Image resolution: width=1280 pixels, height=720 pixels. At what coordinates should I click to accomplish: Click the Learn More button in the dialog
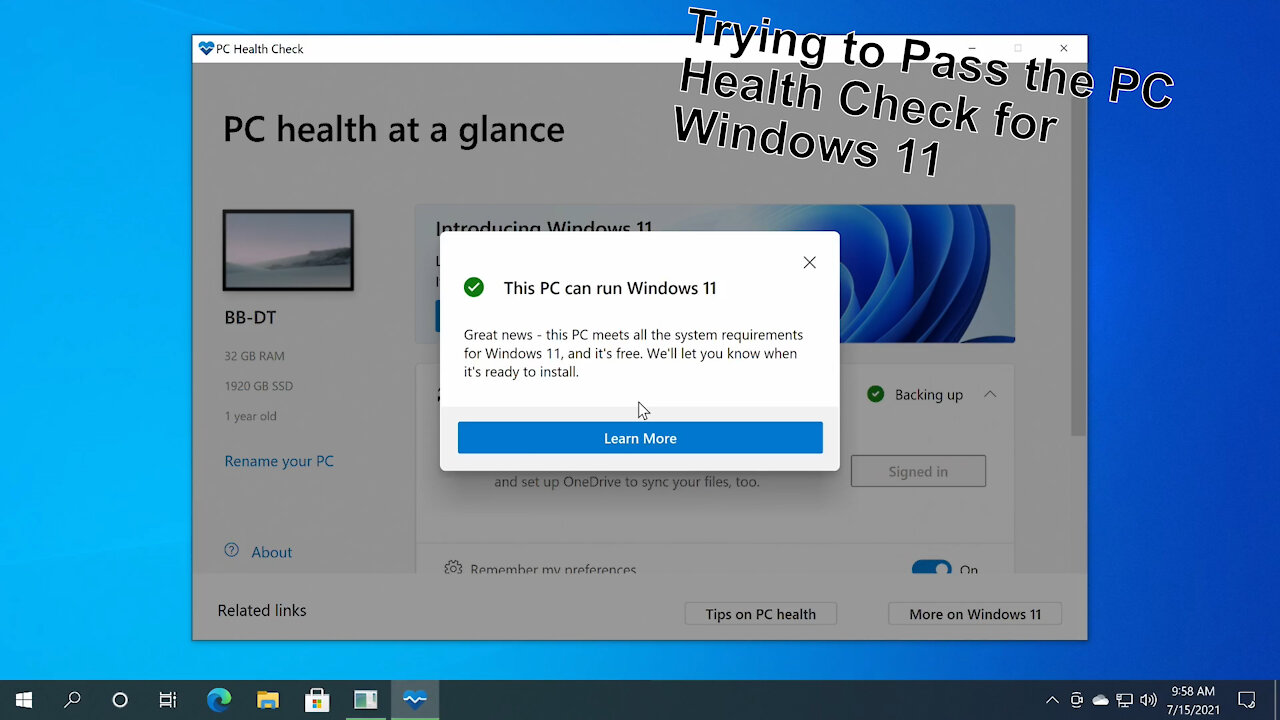640,438
